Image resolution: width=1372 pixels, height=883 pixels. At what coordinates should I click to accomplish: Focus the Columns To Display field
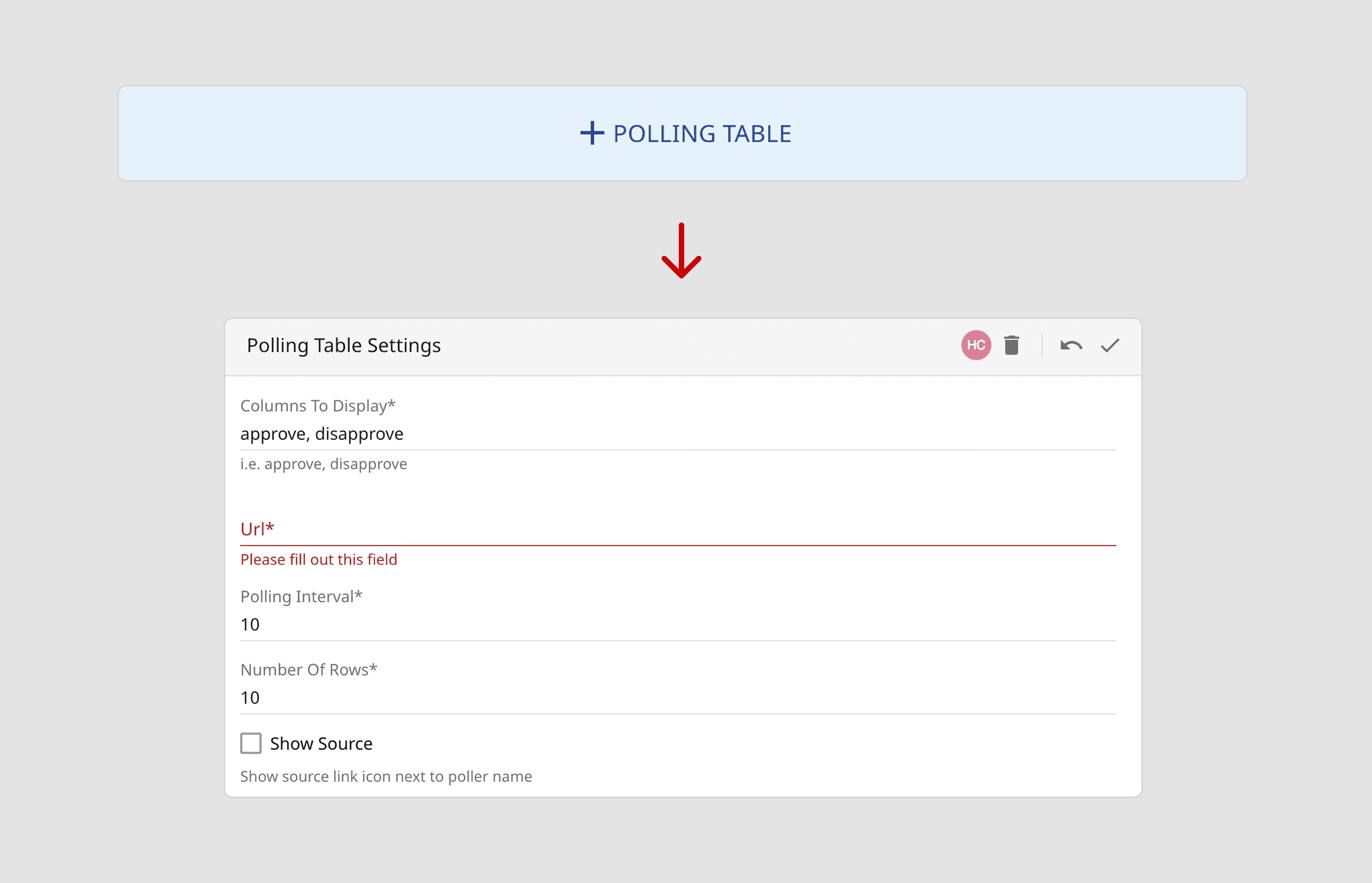click(677, 434)
